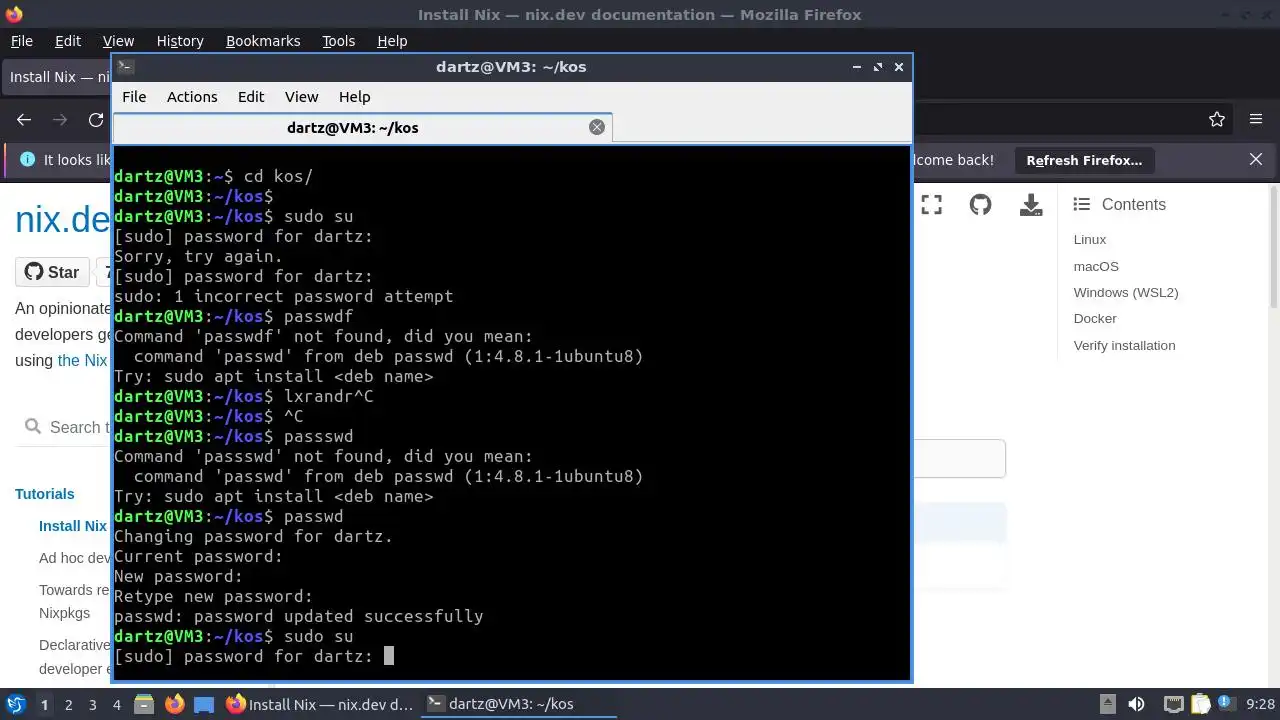Viewport: 1280px width, 720px height.
Task: Open Install Nix in the sidebar
Action: (x=73, y=526)
